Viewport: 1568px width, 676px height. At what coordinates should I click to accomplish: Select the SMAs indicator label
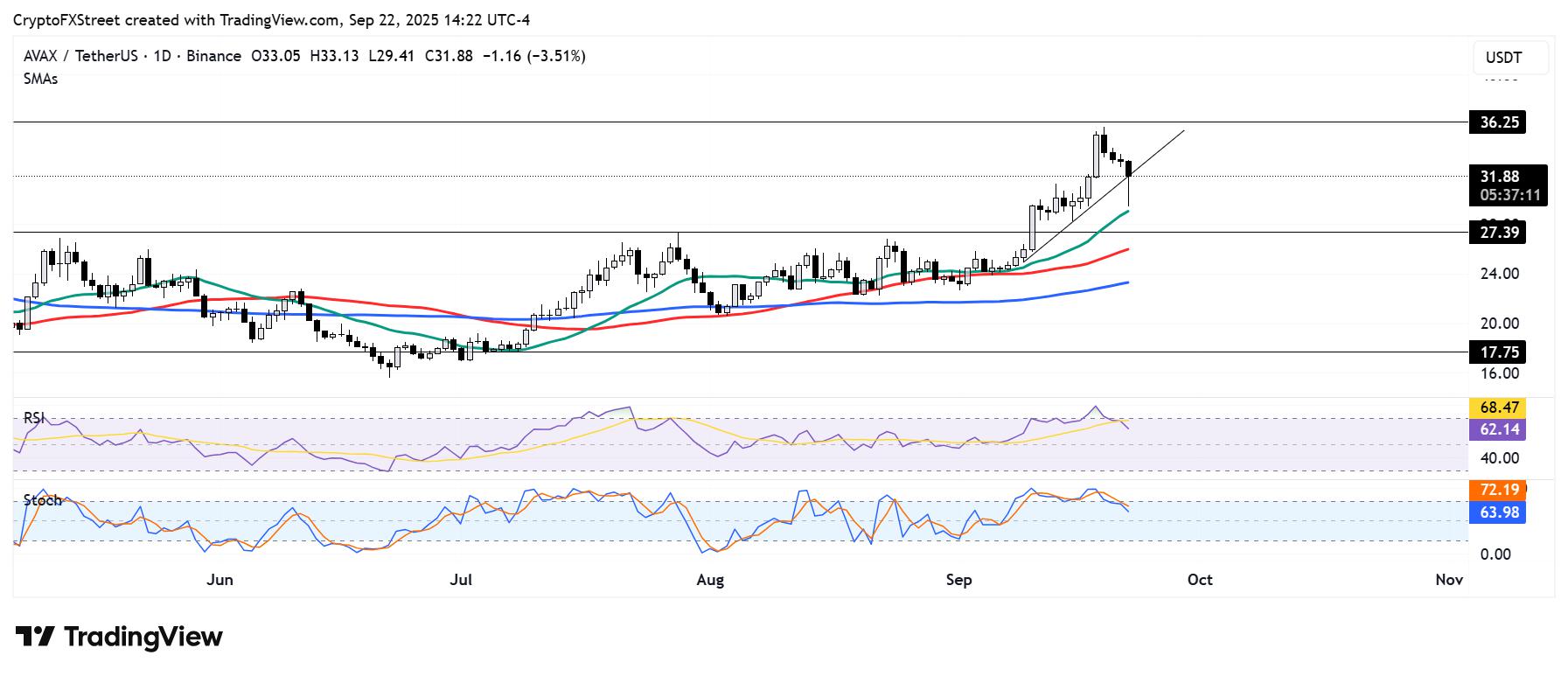41,79
